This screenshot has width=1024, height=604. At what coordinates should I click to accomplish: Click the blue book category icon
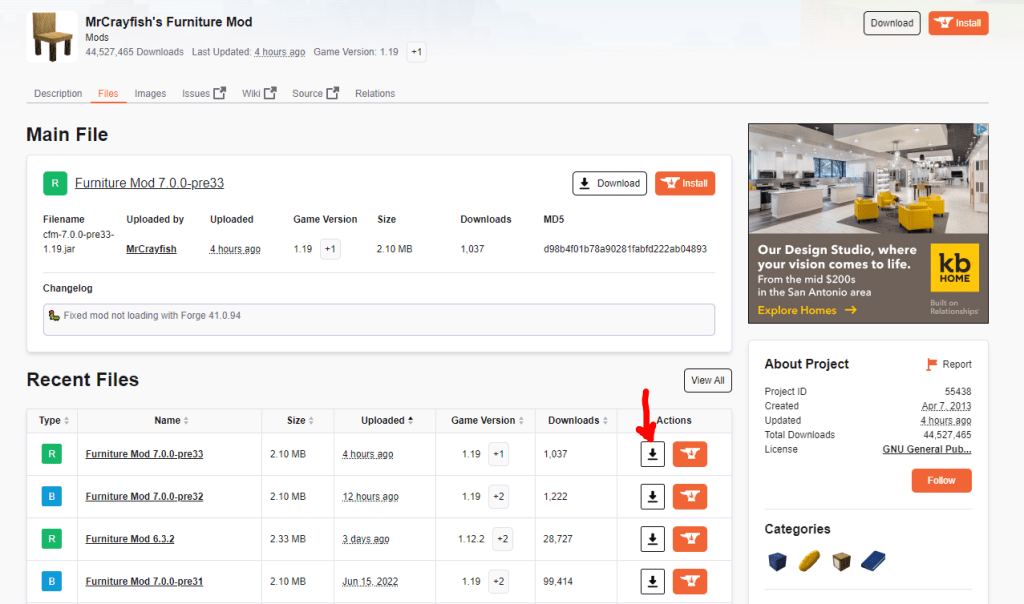pyautogui.click(x=873, y=561)
